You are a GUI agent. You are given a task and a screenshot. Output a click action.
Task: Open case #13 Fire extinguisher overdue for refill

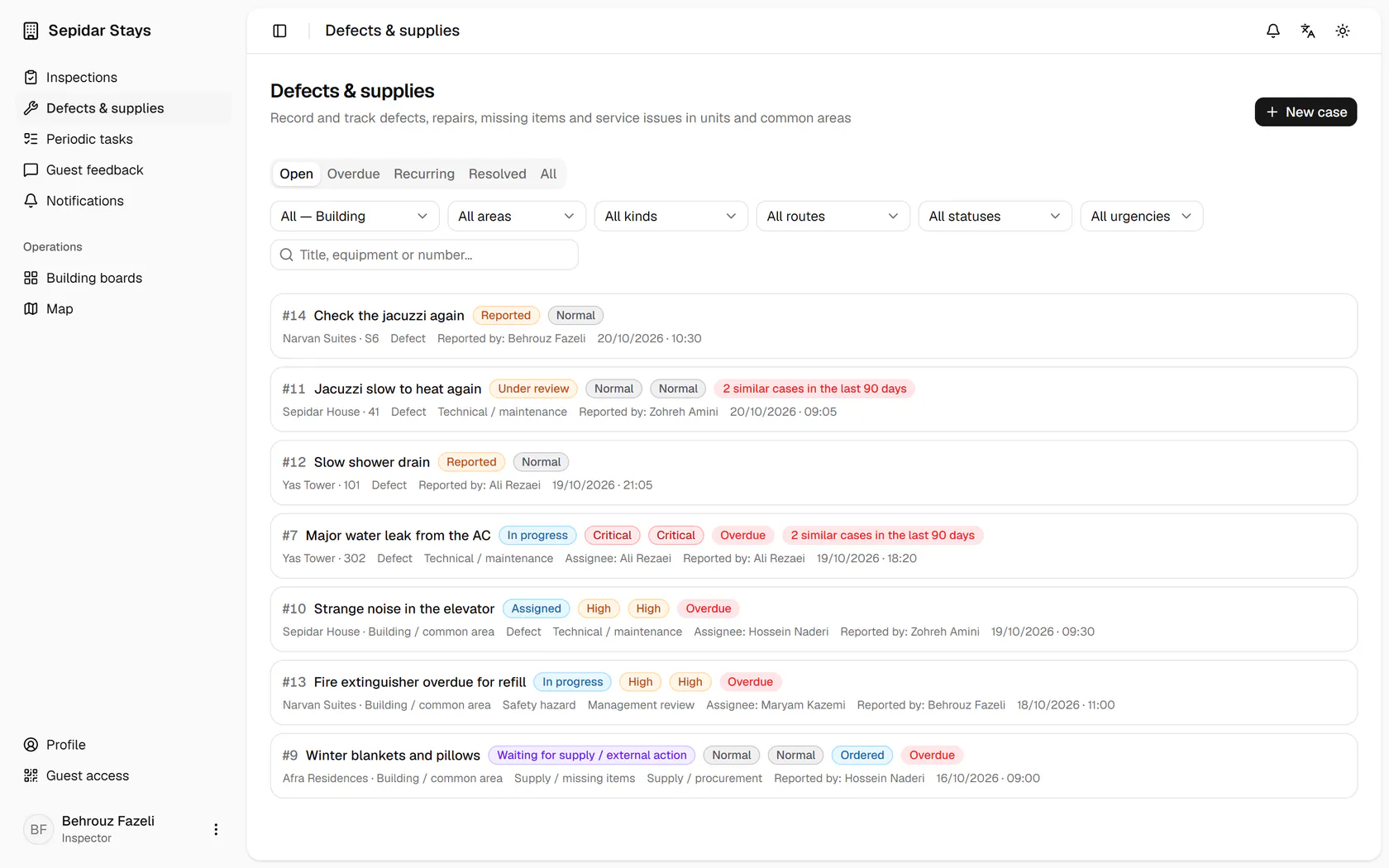[x=814, y=692]
